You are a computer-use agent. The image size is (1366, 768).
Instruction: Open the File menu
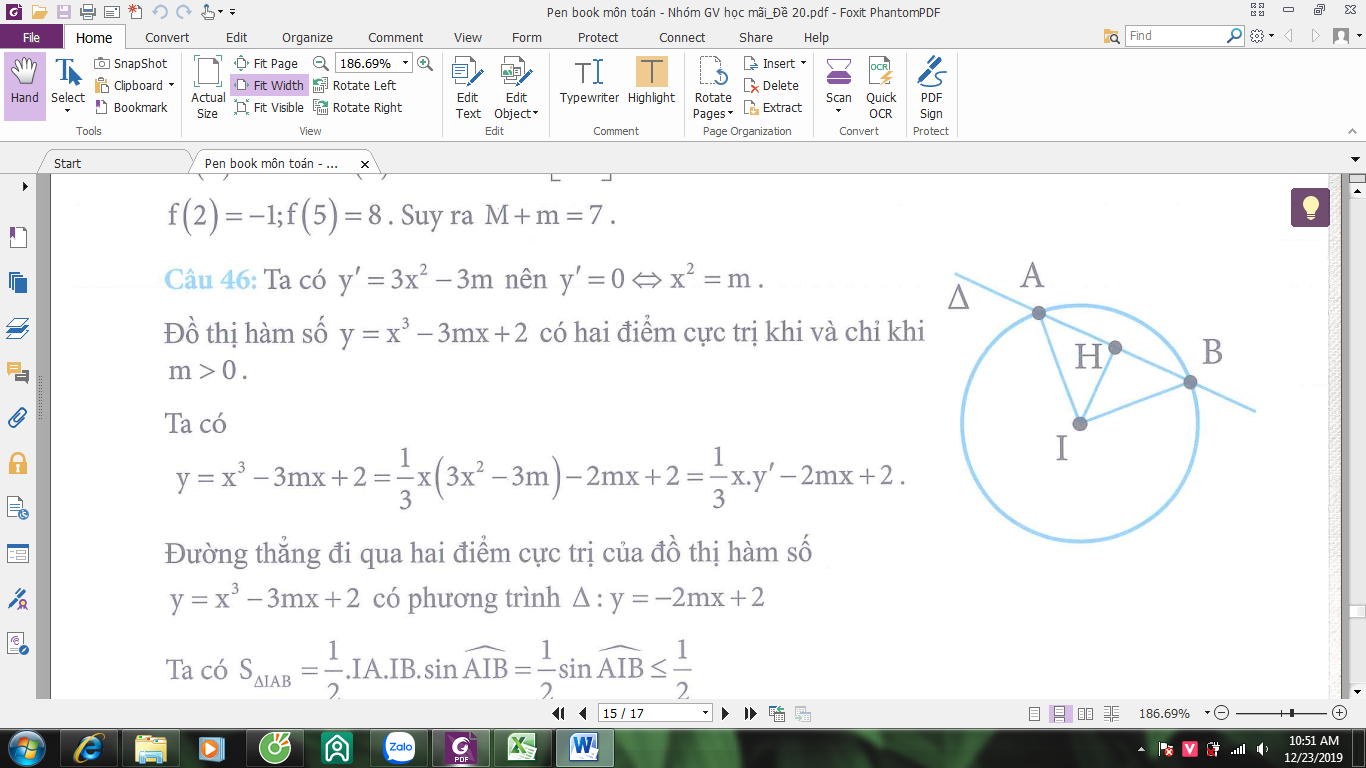click(x=31, y=37)
